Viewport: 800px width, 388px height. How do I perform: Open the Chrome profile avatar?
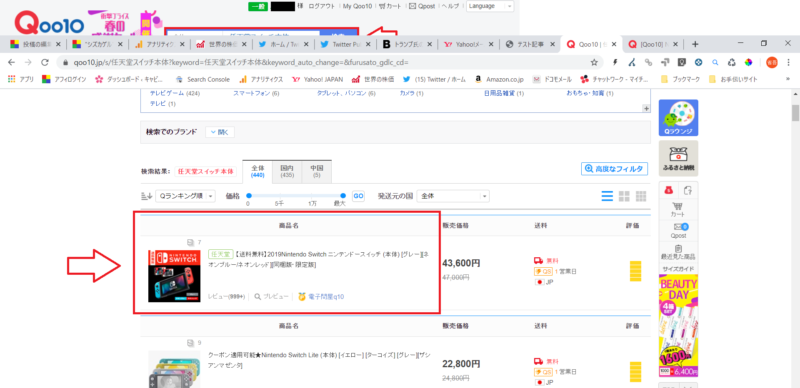tap(771, 62)
